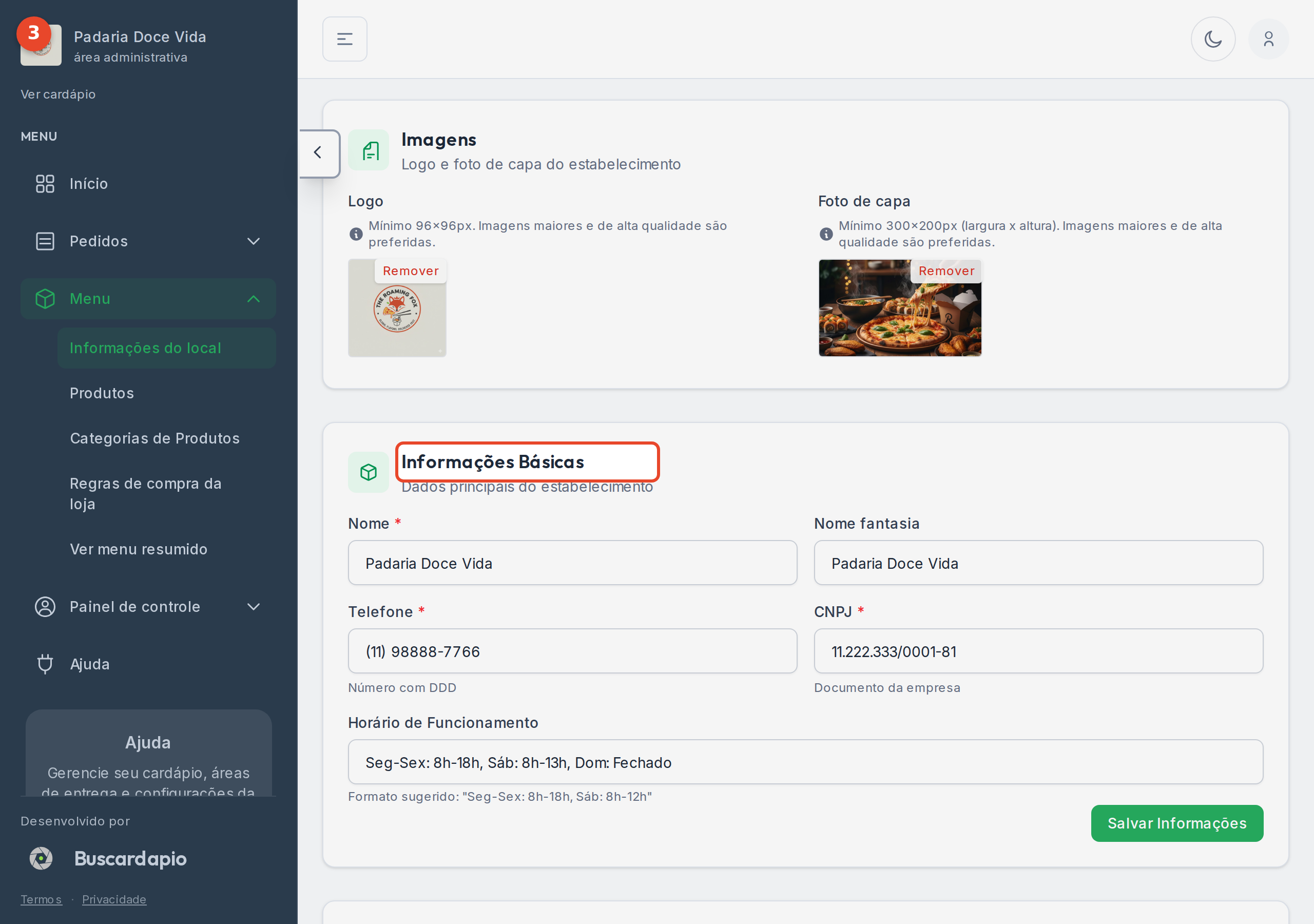
Task: Focus the CNPJ input field
Action: (1038, 651)
